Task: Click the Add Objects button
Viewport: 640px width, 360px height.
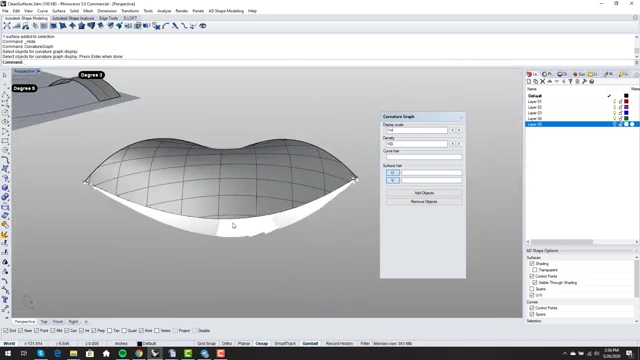Action: click(424, 193)
